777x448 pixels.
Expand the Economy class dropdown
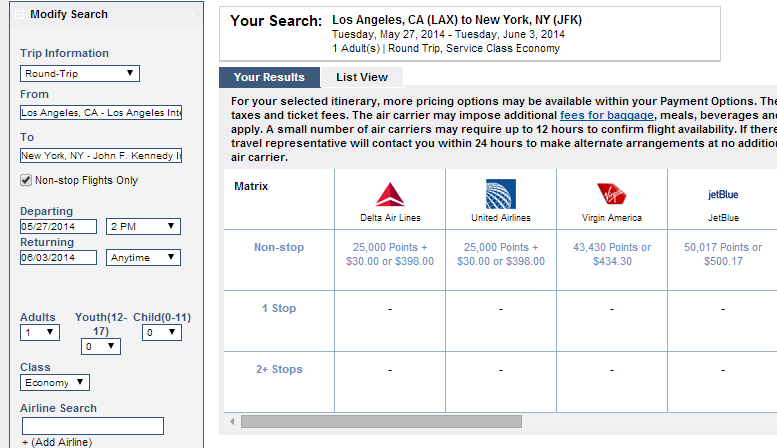pyautogui.click(x=55, y=383)
